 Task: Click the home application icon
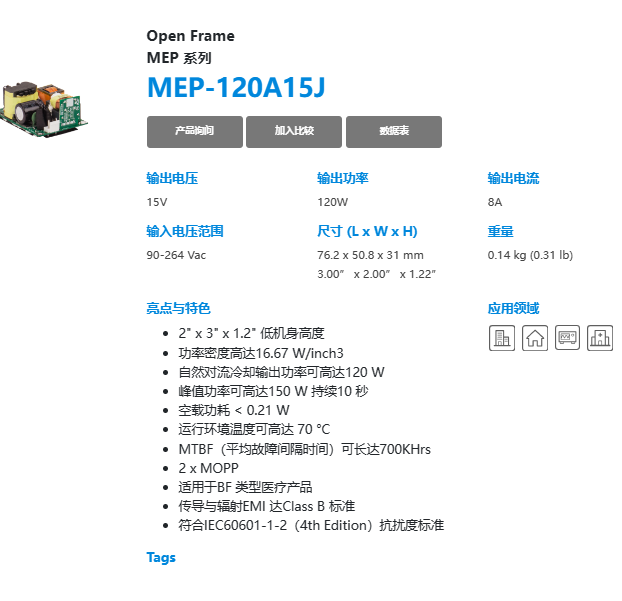pos(535,338)
